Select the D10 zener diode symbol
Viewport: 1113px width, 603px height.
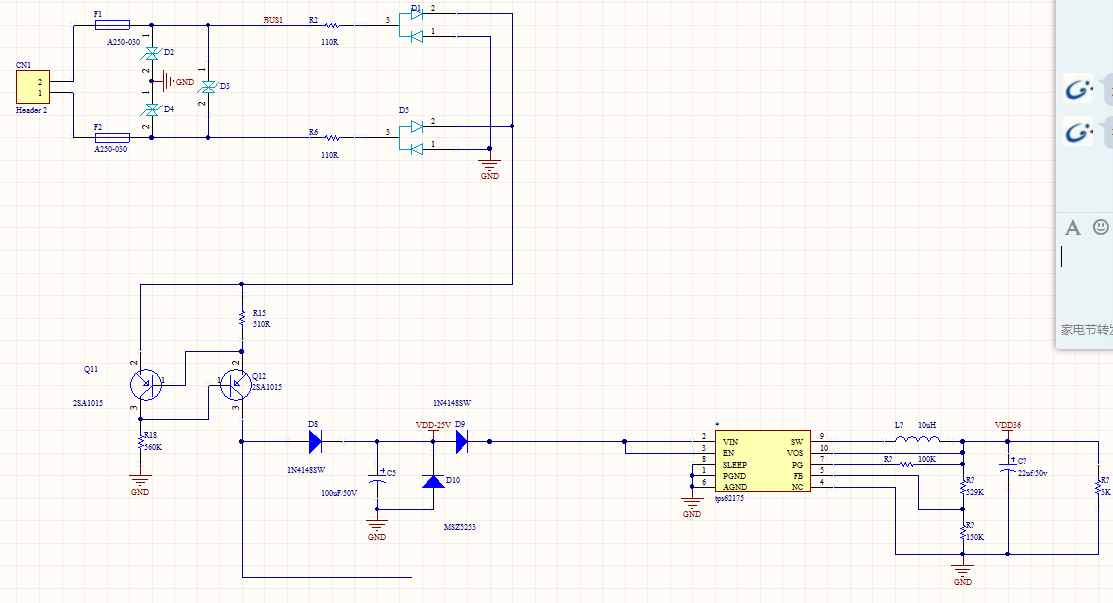pos(433,482)
